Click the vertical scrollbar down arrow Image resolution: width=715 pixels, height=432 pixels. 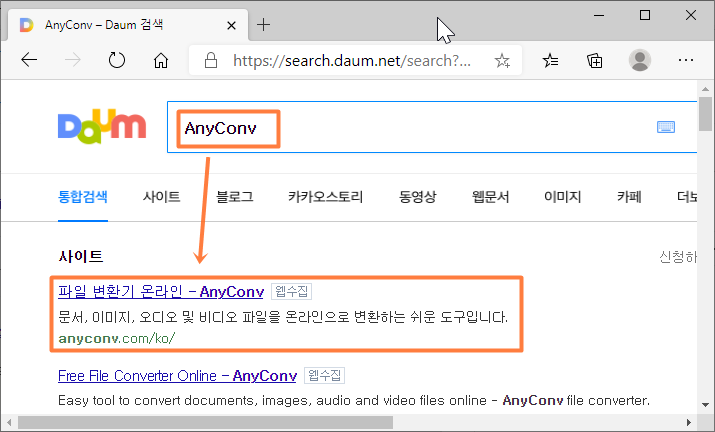pyautogui.click(x=705, y=405)
